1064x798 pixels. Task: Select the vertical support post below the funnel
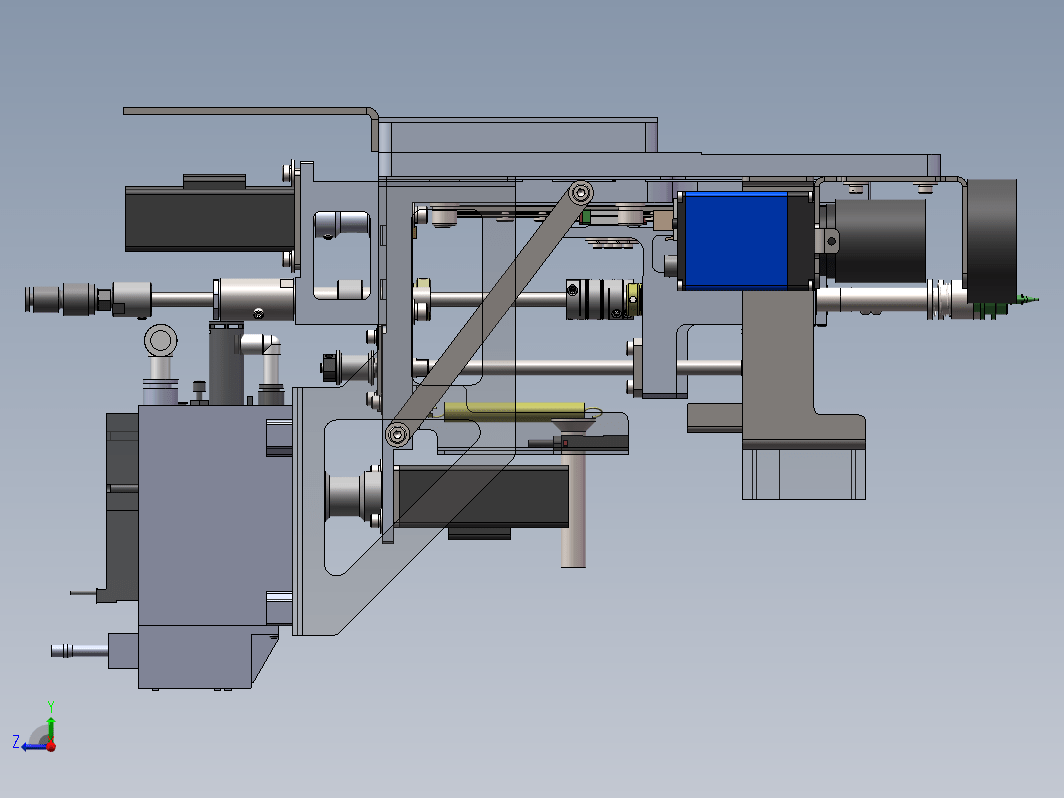[x=574, y=510]
